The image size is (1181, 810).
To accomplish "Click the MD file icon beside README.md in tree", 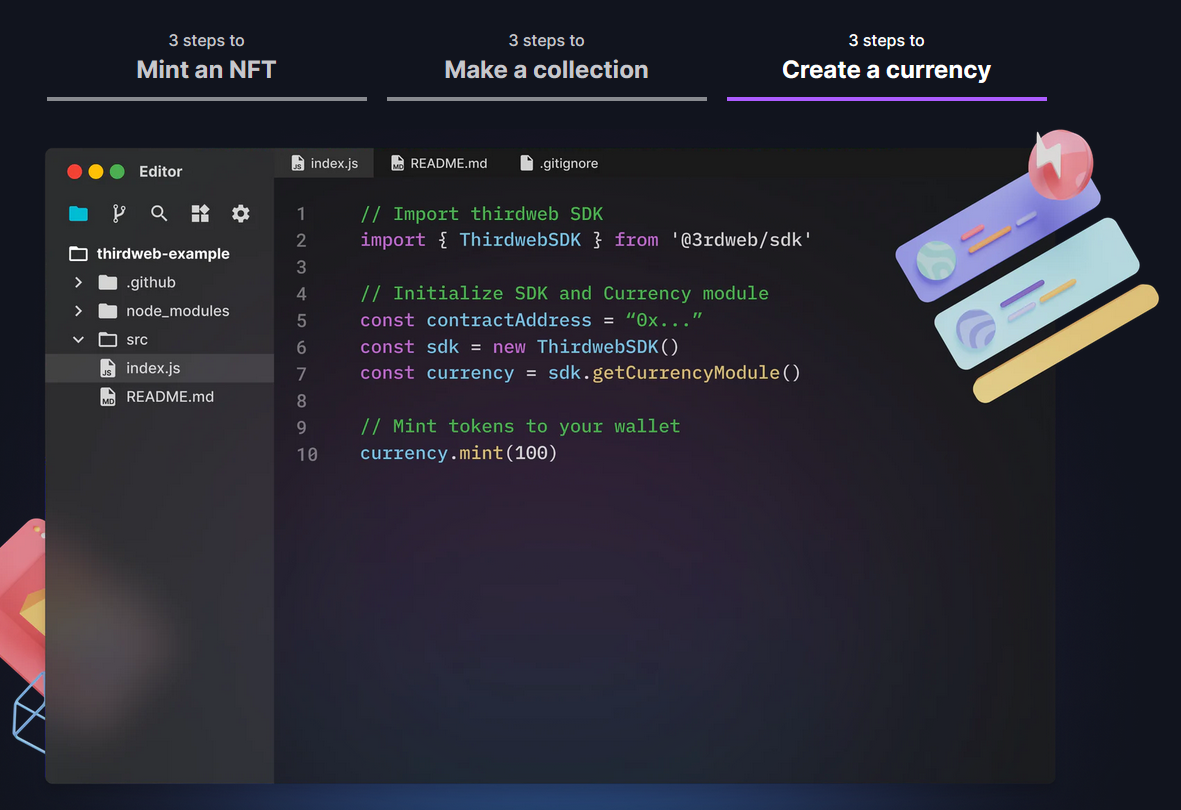I will click(x=108, y=397).
